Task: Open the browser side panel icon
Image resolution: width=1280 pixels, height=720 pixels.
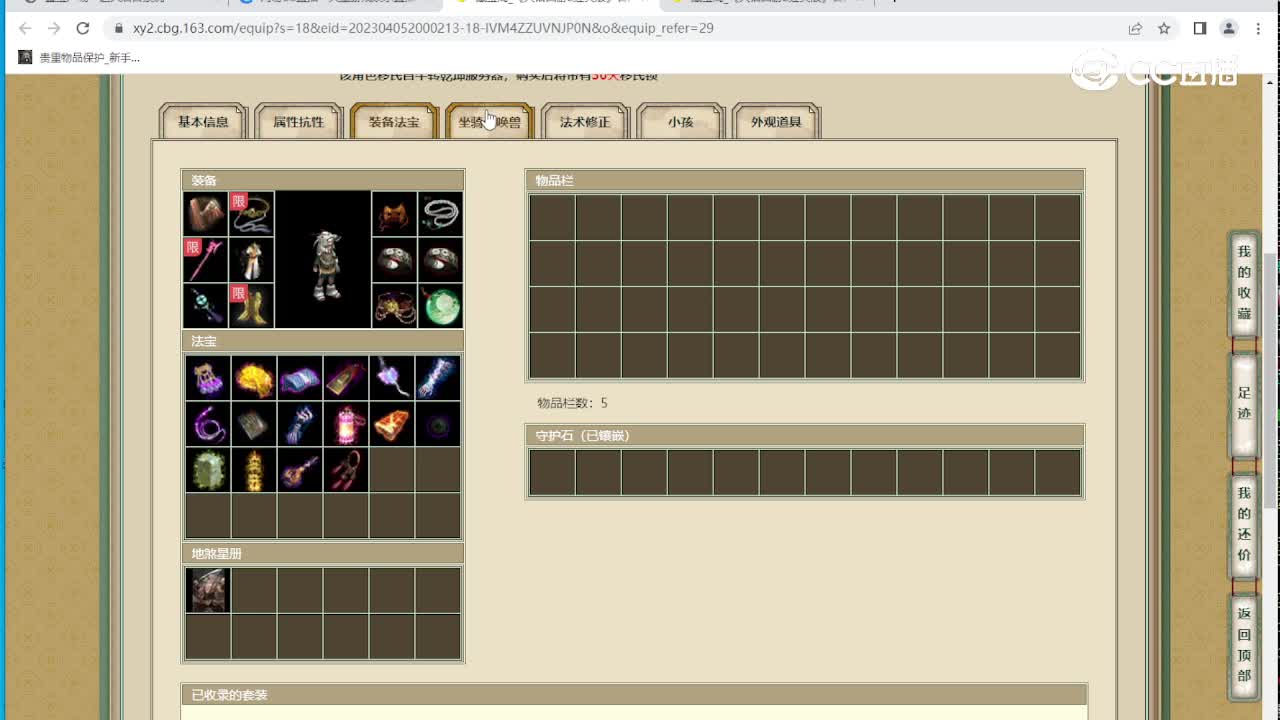Action: [x=1200, y=28]
